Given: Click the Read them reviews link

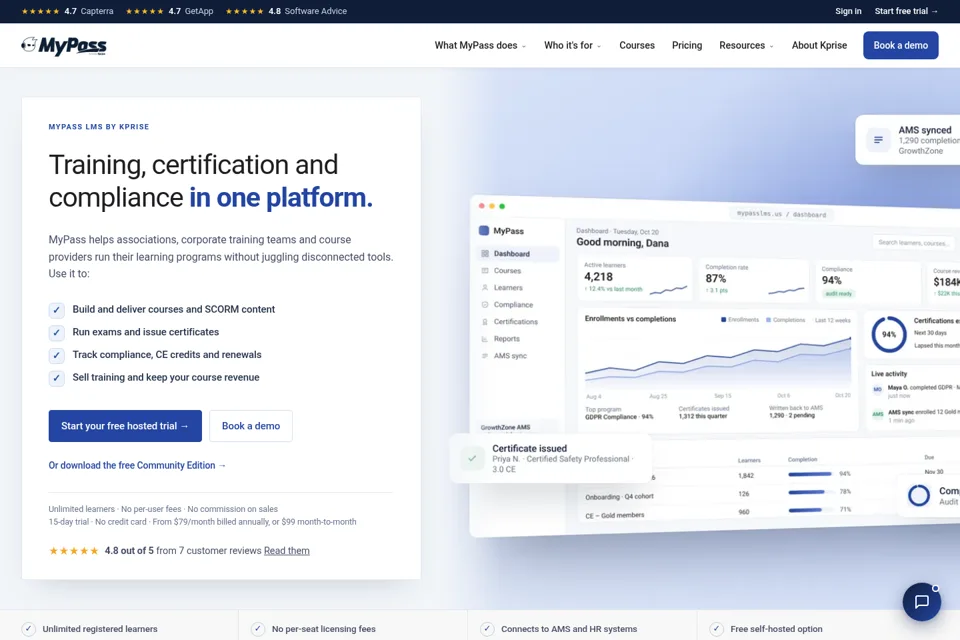Looking at the screenshot, I should [x=287, y=551].
